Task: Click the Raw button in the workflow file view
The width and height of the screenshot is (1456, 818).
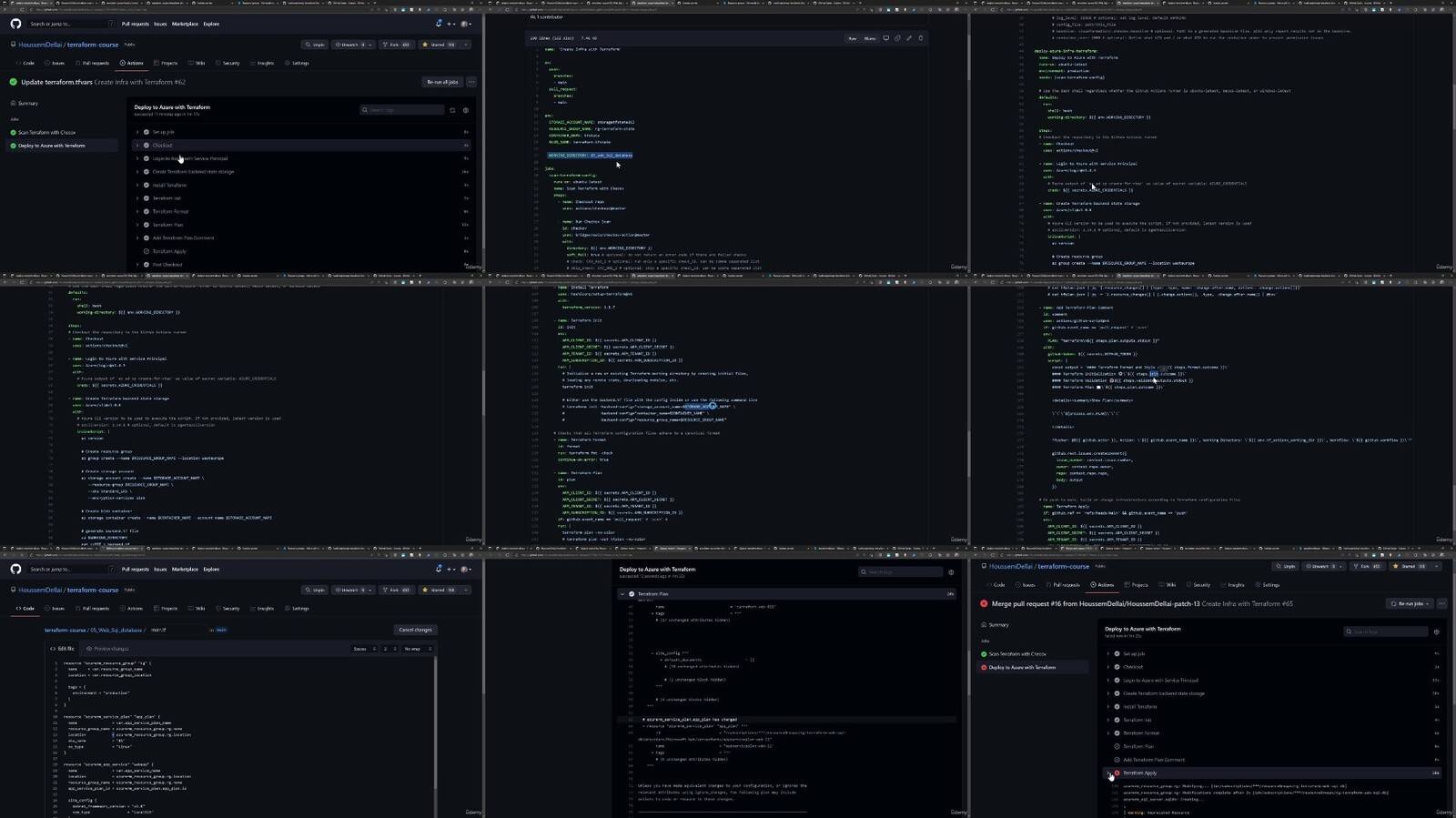Action: click(853, 38)
